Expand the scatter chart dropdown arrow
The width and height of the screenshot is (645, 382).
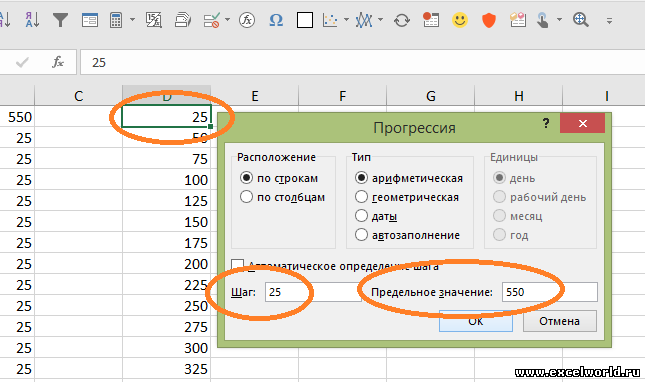346,20
